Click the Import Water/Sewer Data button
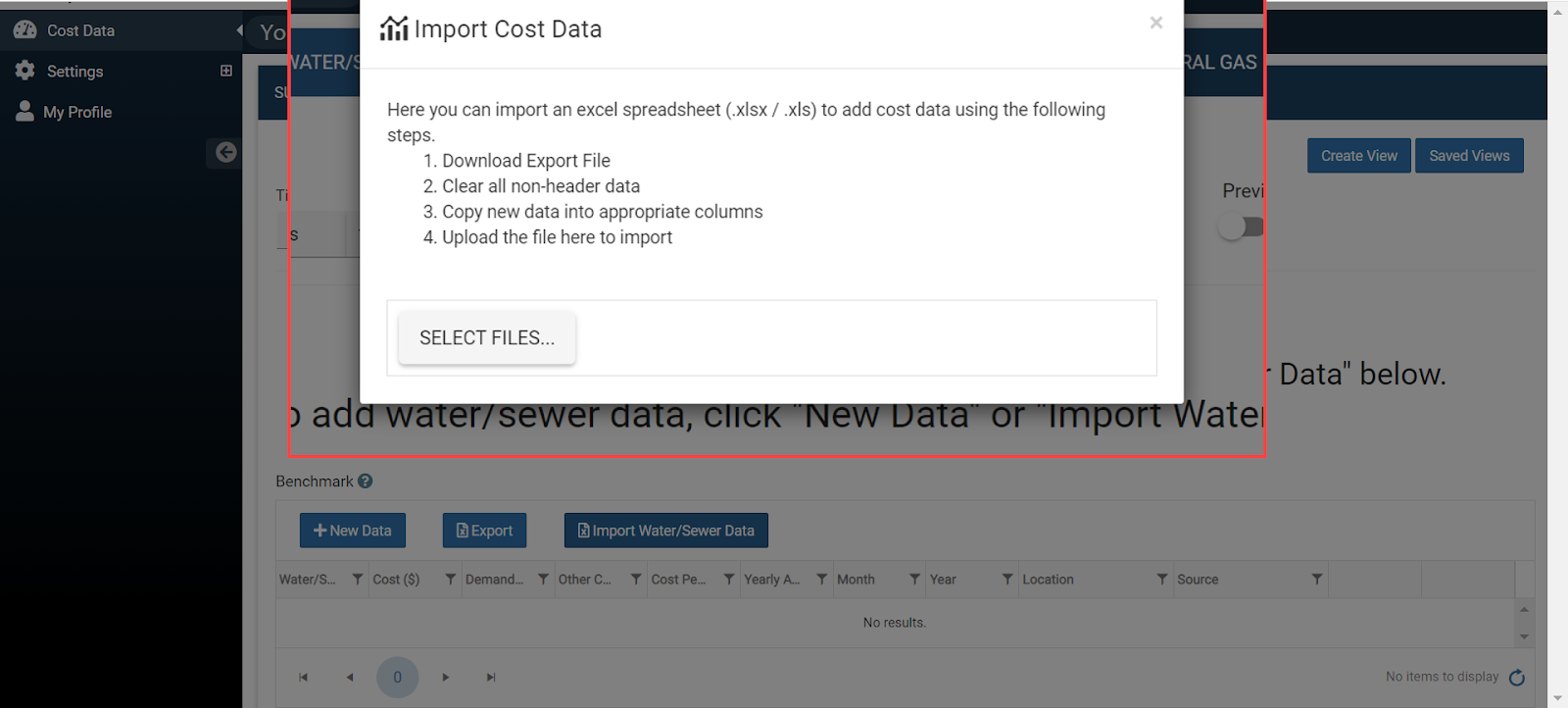 point(666,531)
